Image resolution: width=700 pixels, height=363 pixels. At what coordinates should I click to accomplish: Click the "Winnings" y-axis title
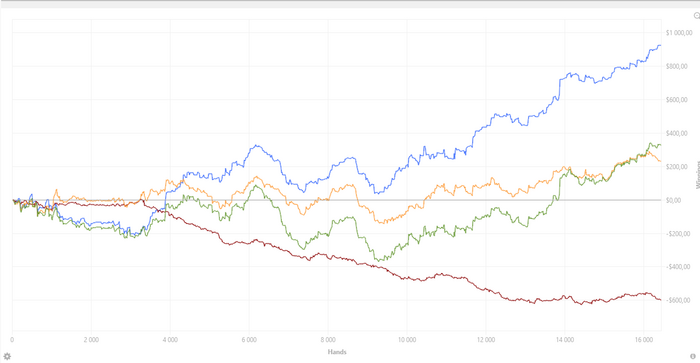pyautogui.click(x=697, y=175)
